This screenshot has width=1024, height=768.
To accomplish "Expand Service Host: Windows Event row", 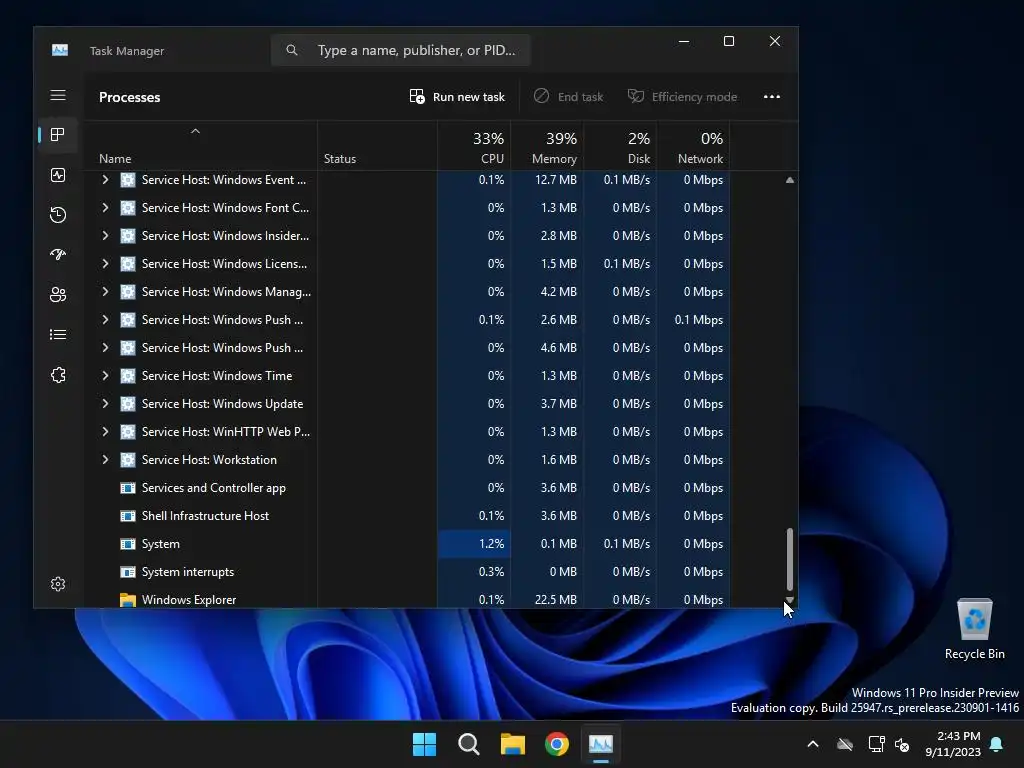I will pyautogui.click(x=105, y=180).
